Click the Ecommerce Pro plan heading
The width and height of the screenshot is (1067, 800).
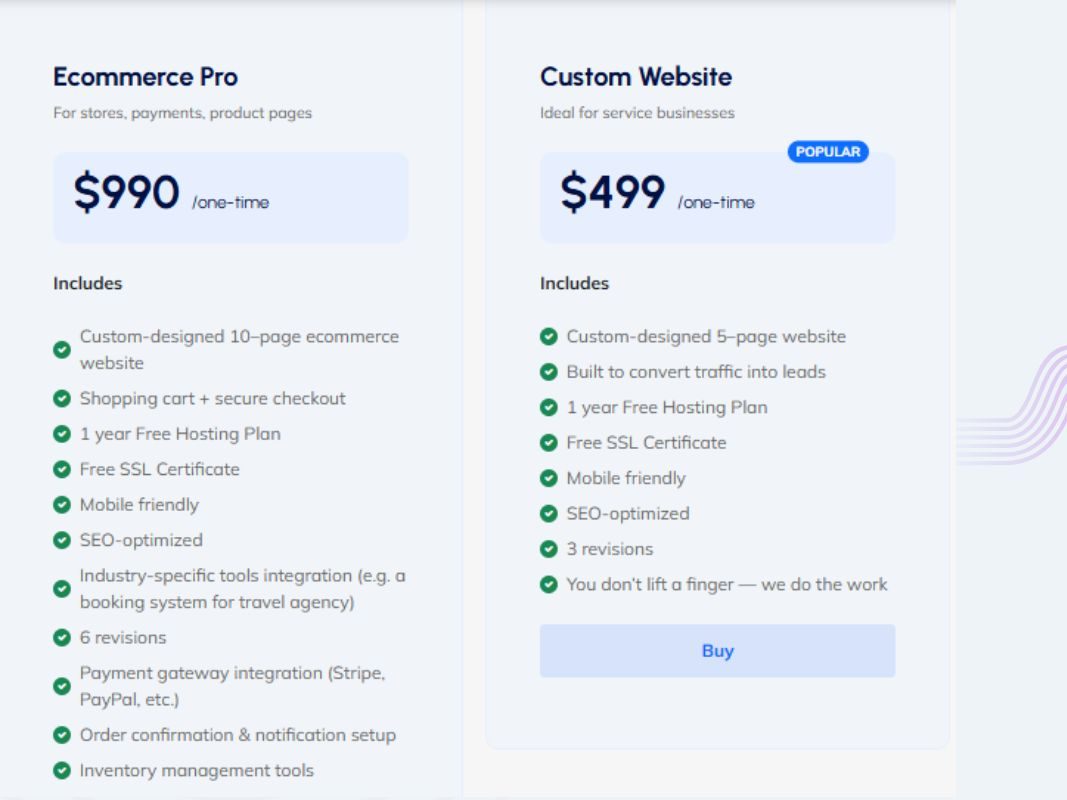pos(145,77)
